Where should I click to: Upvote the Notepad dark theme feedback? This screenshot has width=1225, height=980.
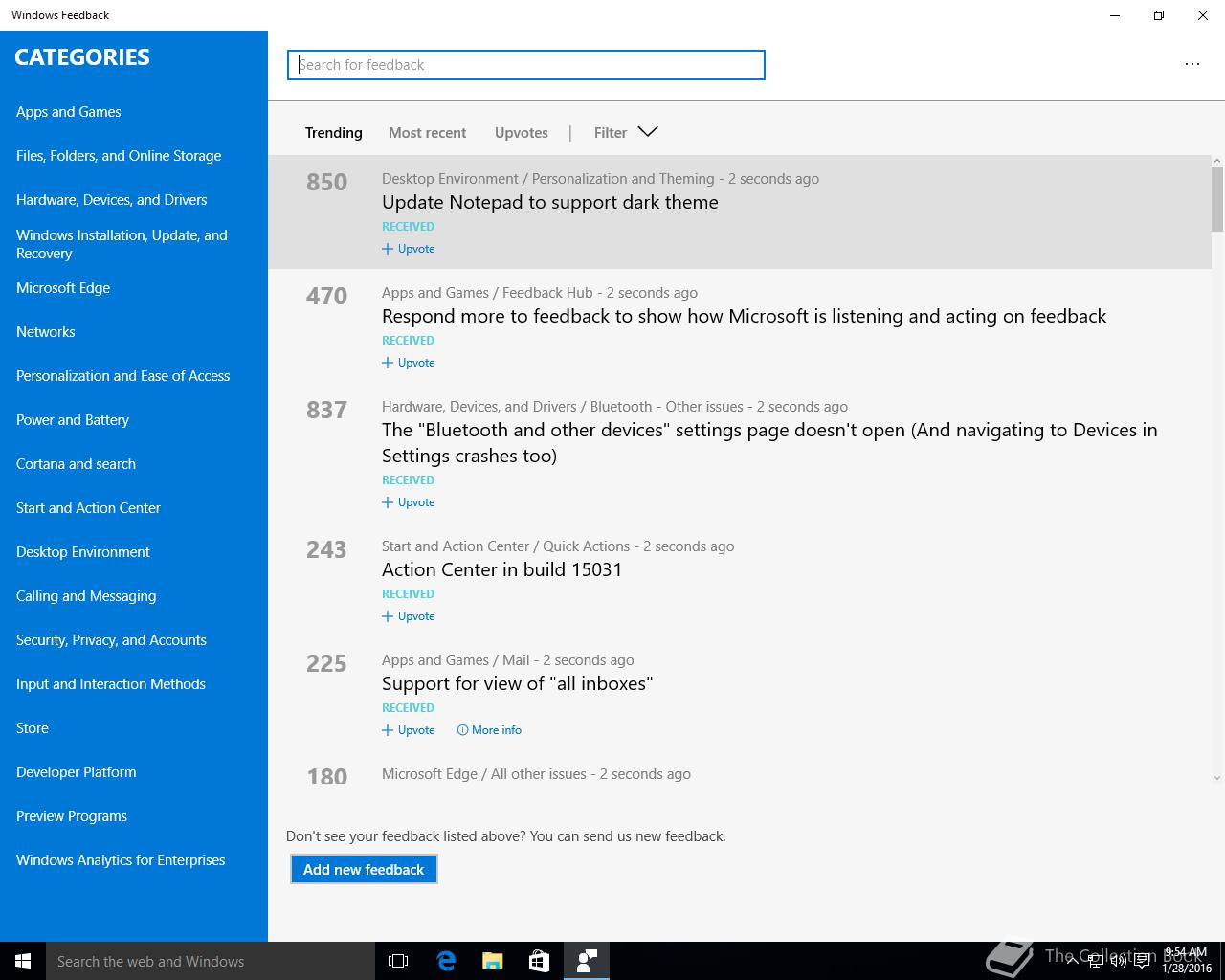[x=409, y=249]
